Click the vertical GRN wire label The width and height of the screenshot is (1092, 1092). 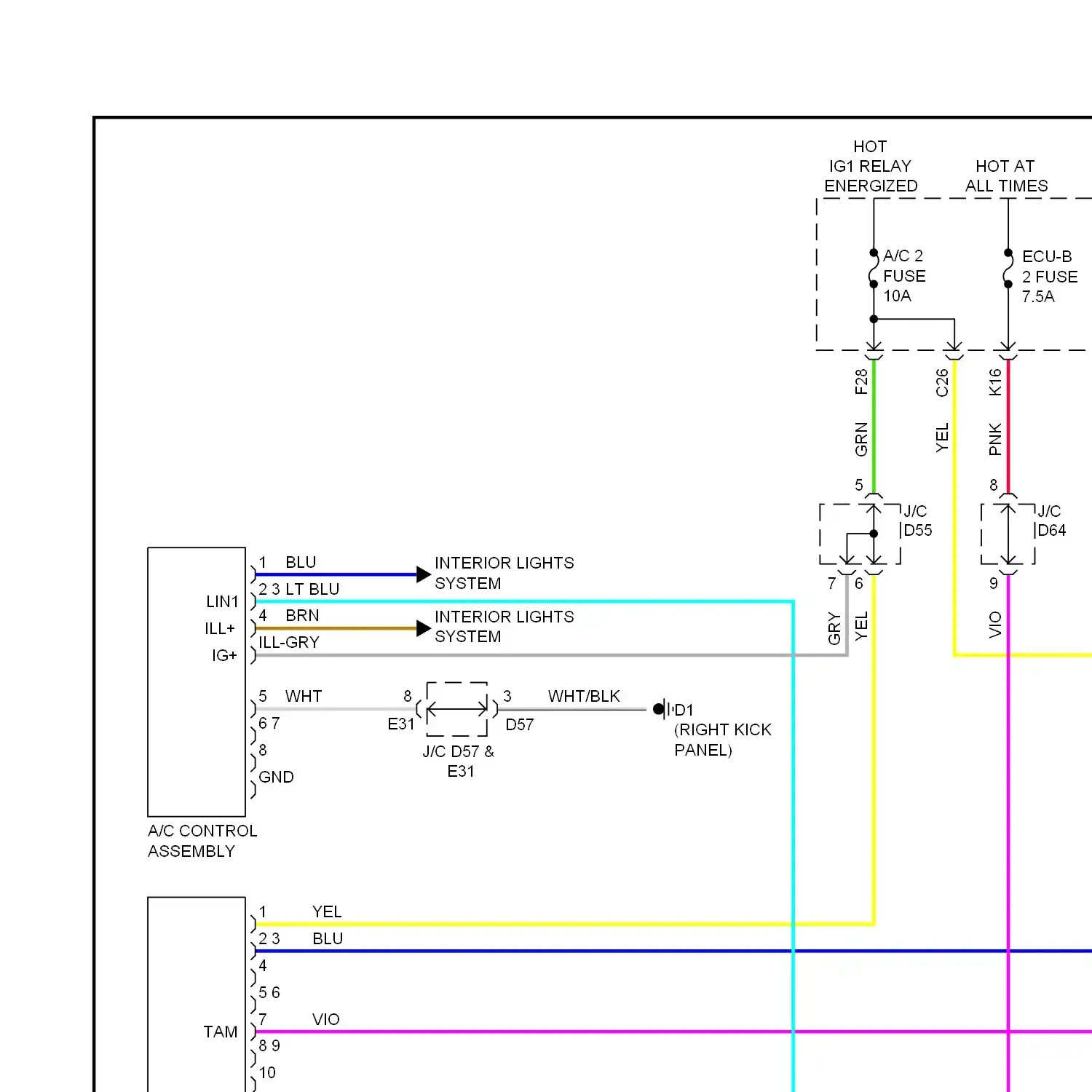[x=861, y=439]
